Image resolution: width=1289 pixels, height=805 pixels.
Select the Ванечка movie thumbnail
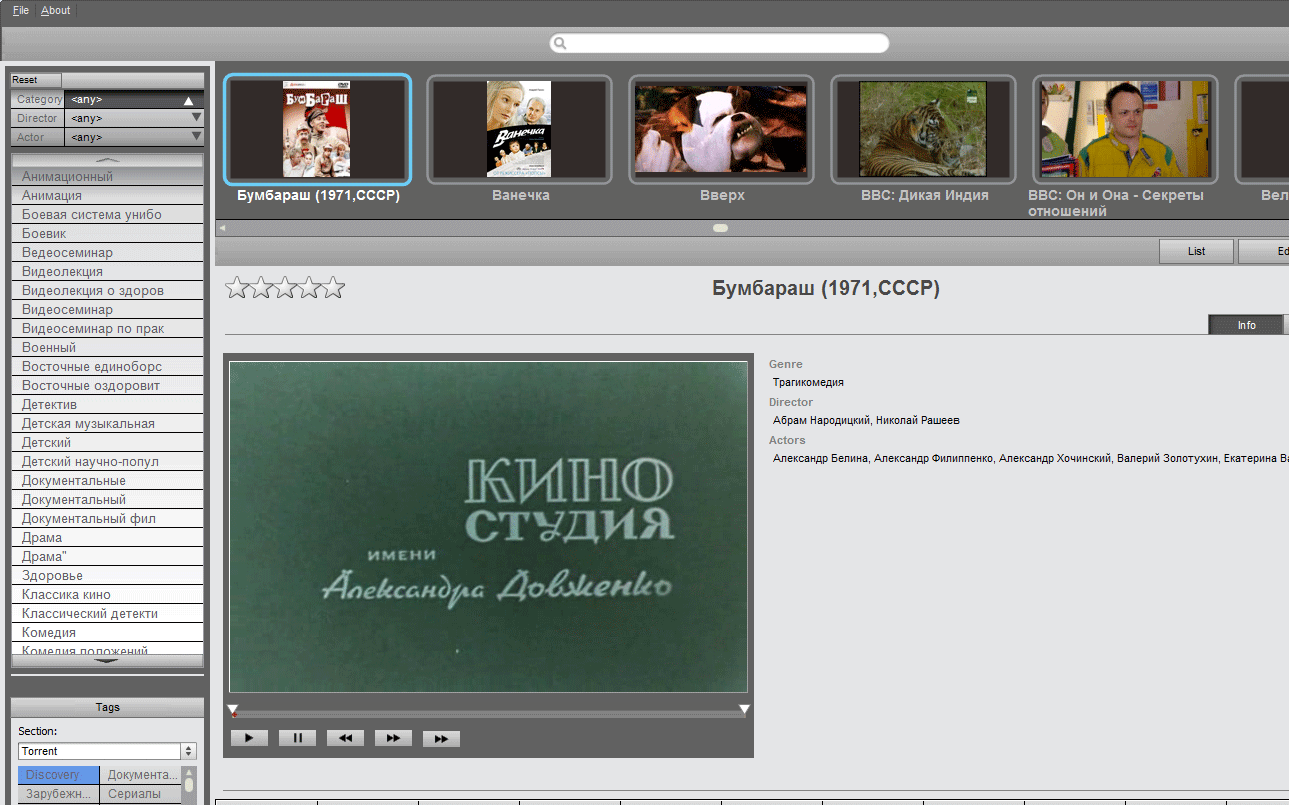click(x=519, y=129)
